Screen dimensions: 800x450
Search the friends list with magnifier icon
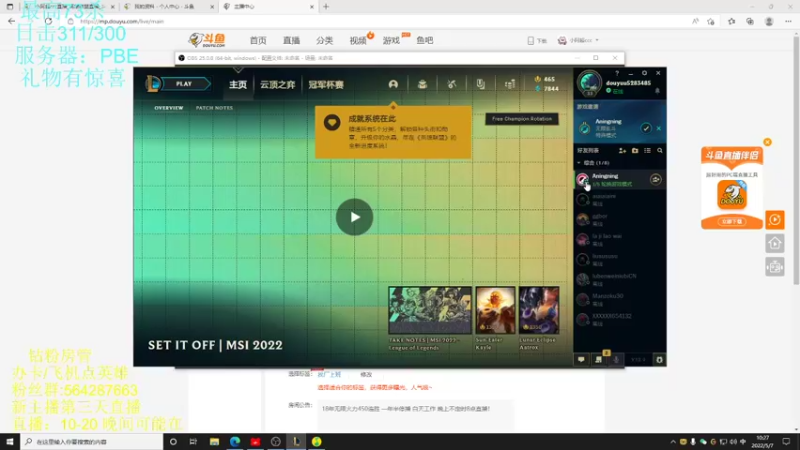click(x=660, y=151)
